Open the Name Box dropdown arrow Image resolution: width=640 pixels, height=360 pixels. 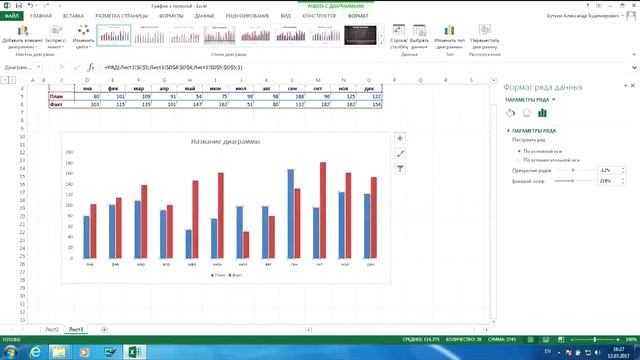(38, 67)
